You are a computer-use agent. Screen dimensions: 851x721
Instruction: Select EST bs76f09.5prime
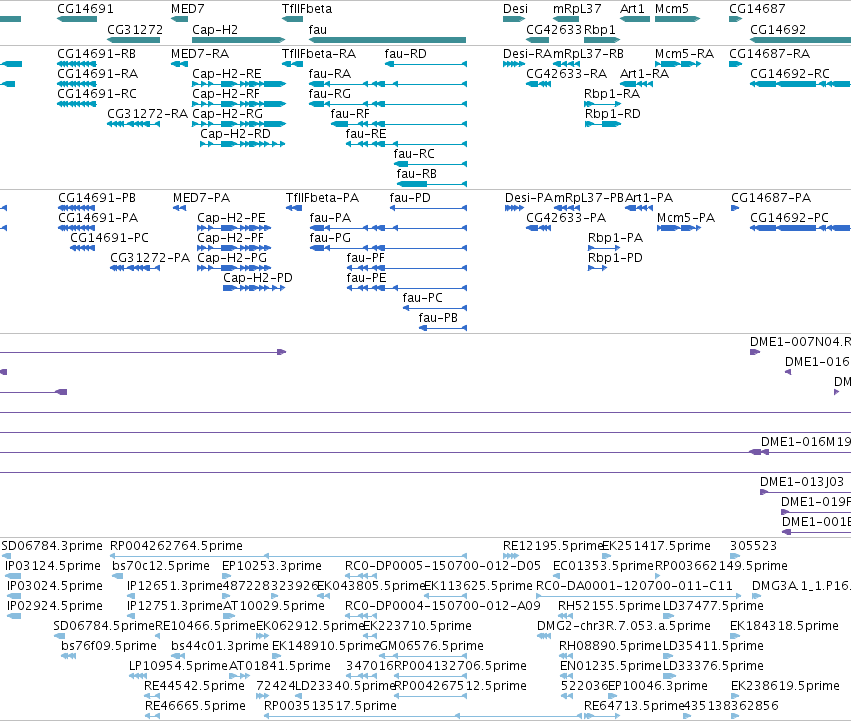click(68, 656)
